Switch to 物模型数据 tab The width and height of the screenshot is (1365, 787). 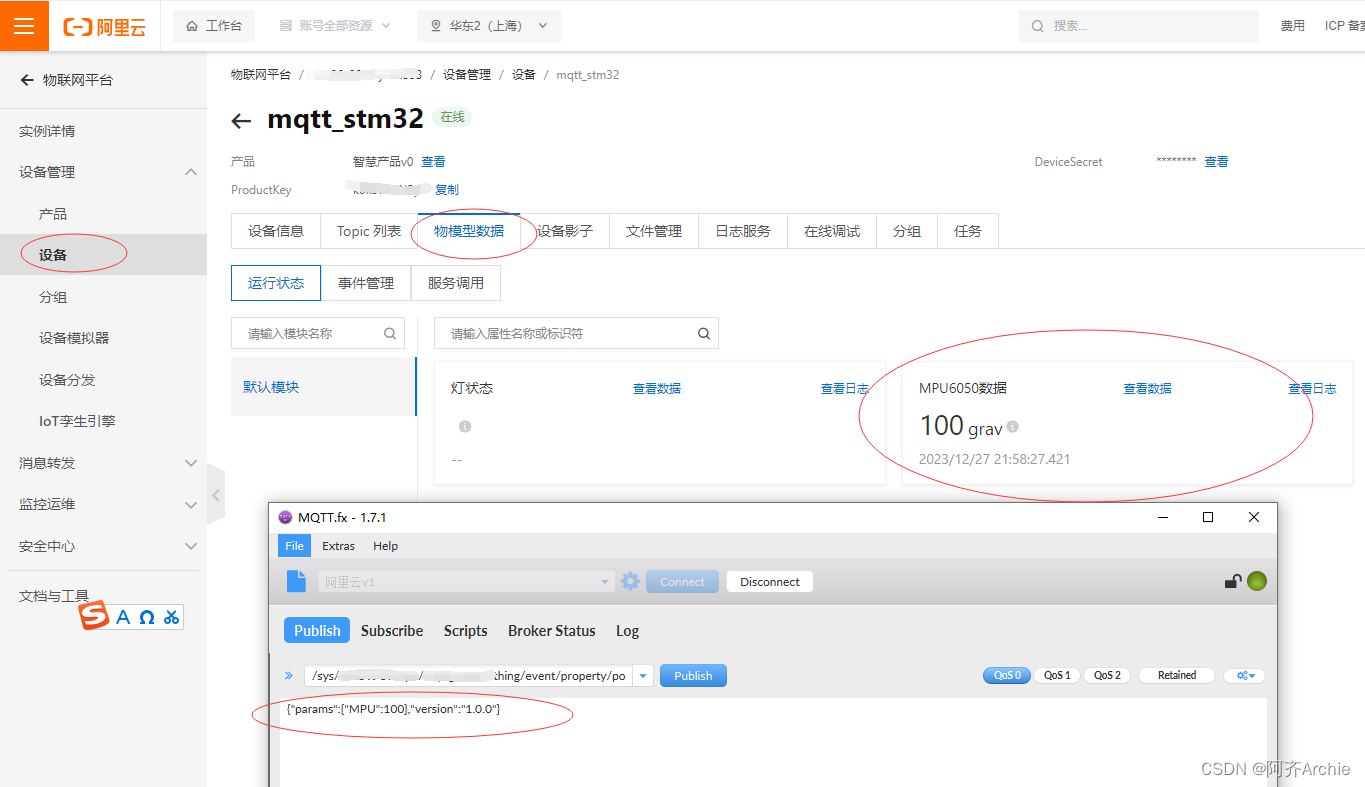[x=469, y=231]
